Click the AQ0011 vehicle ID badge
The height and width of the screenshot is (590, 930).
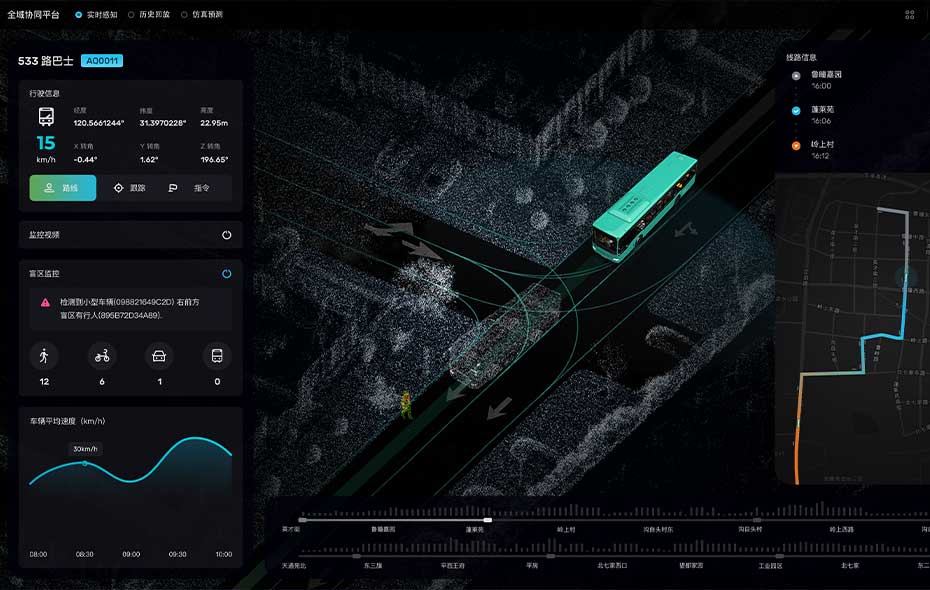tap(101, 61)
